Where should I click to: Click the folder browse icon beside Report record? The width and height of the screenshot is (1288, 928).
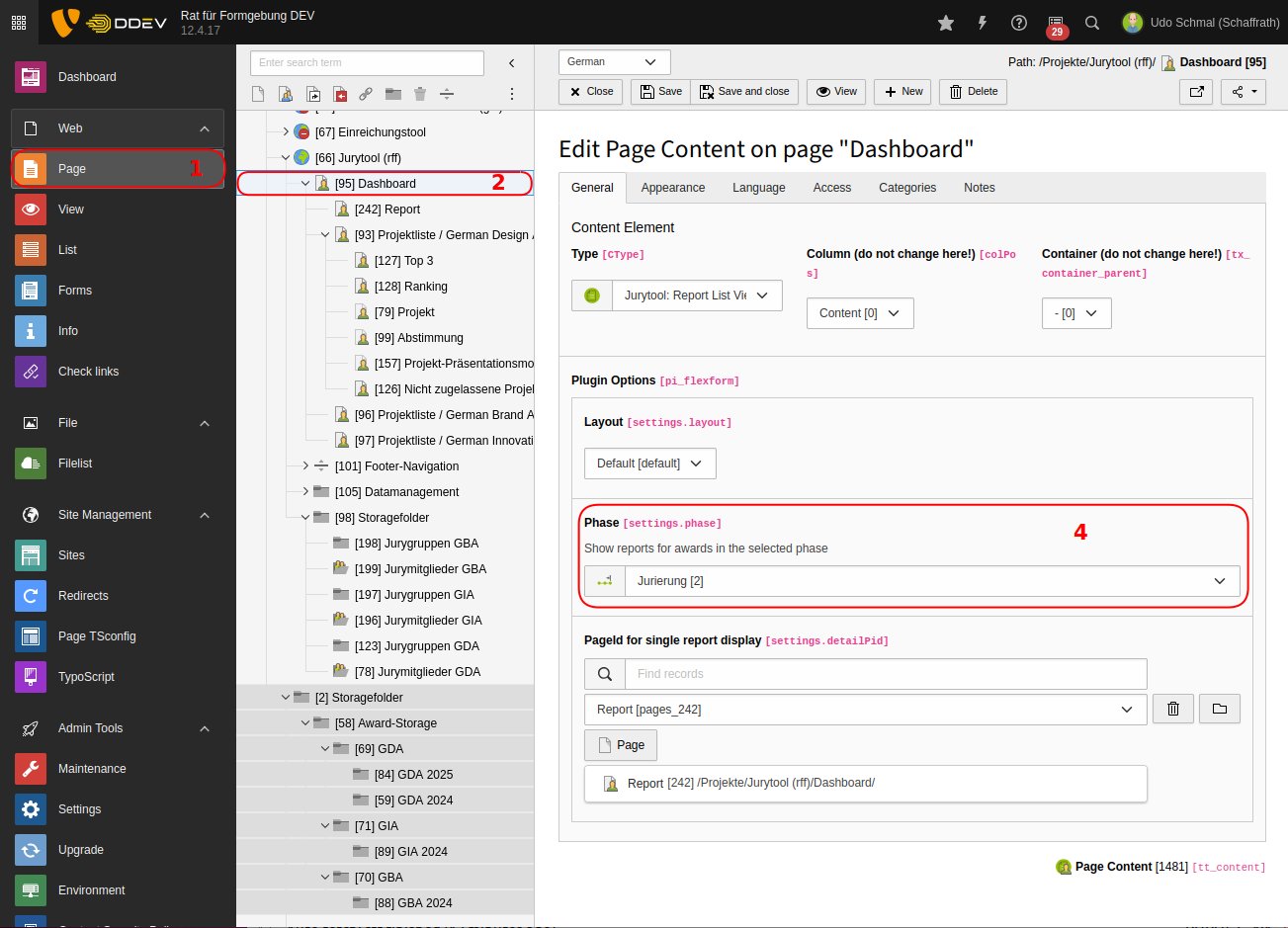click(1219, 709)
